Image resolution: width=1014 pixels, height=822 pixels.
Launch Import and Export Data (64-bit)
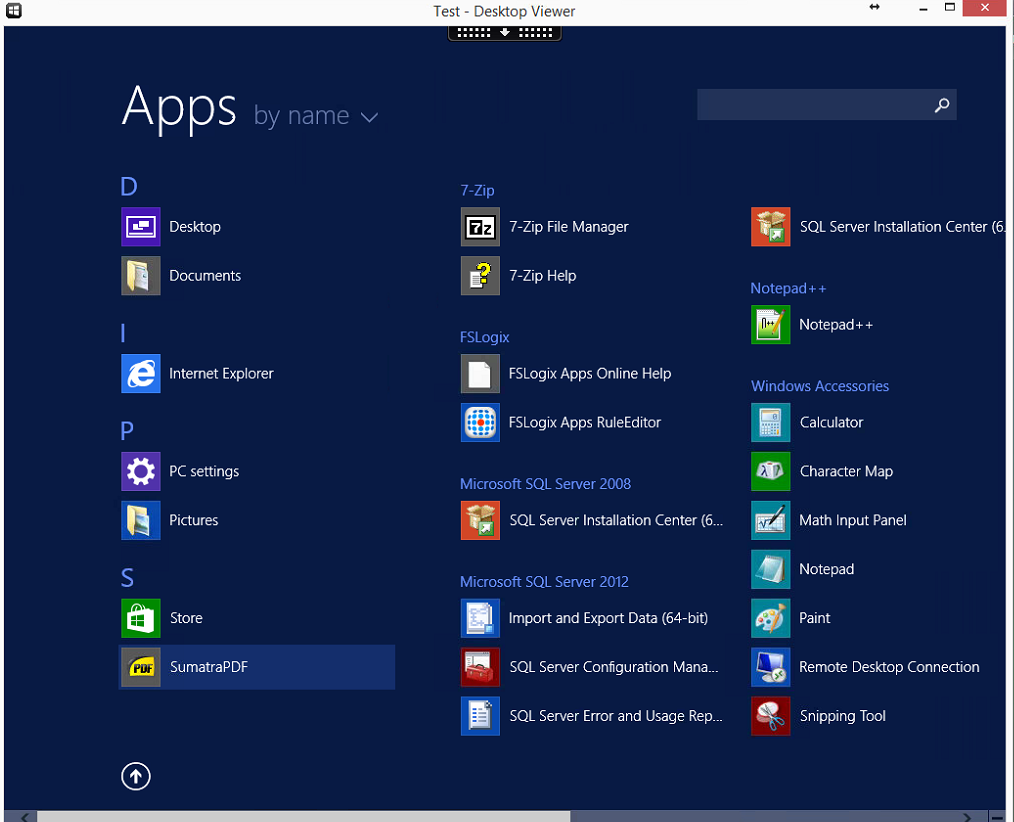(x=480, y=618)
